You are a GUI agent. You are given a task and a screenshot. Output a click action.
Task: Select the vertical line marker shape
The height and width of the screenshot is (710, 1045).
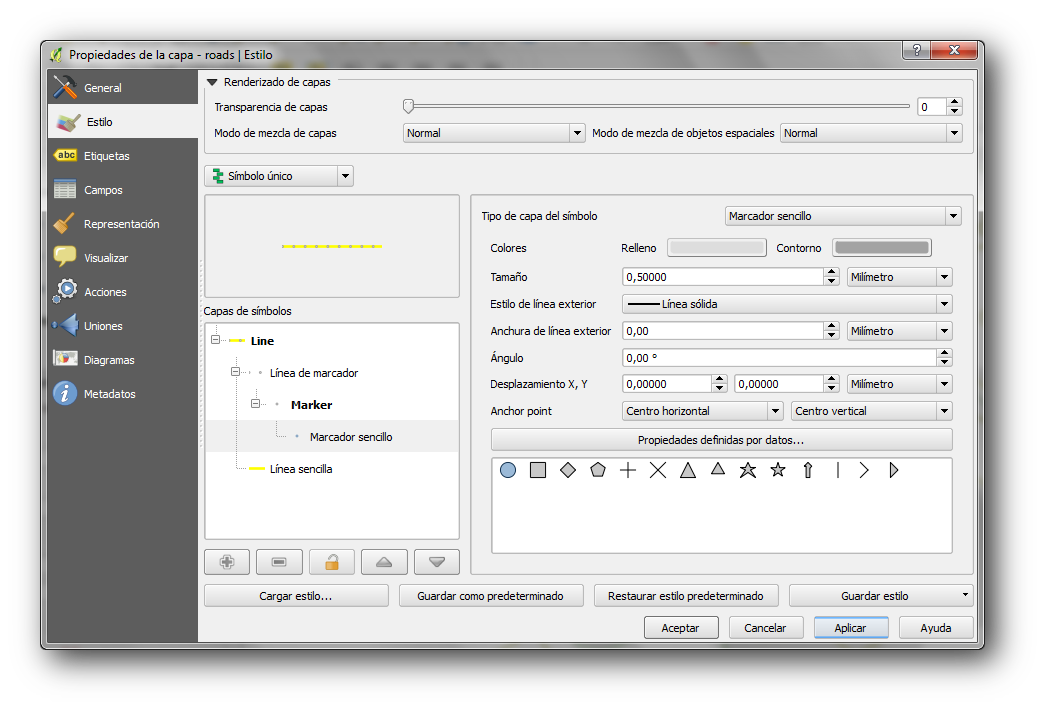[x=838, y=471]
